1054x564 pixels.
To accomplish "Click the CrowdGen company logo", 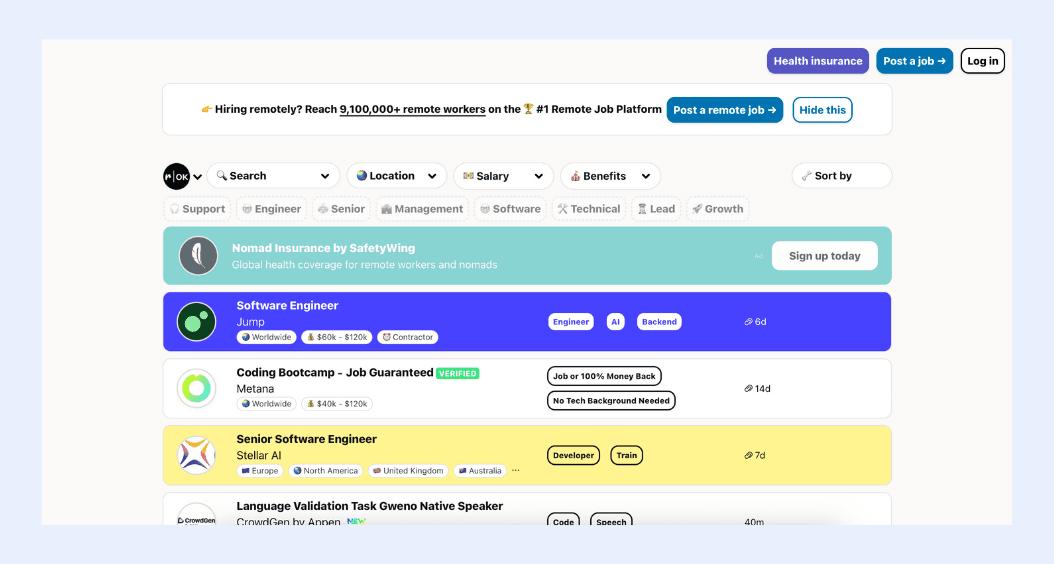I will 196,516.
